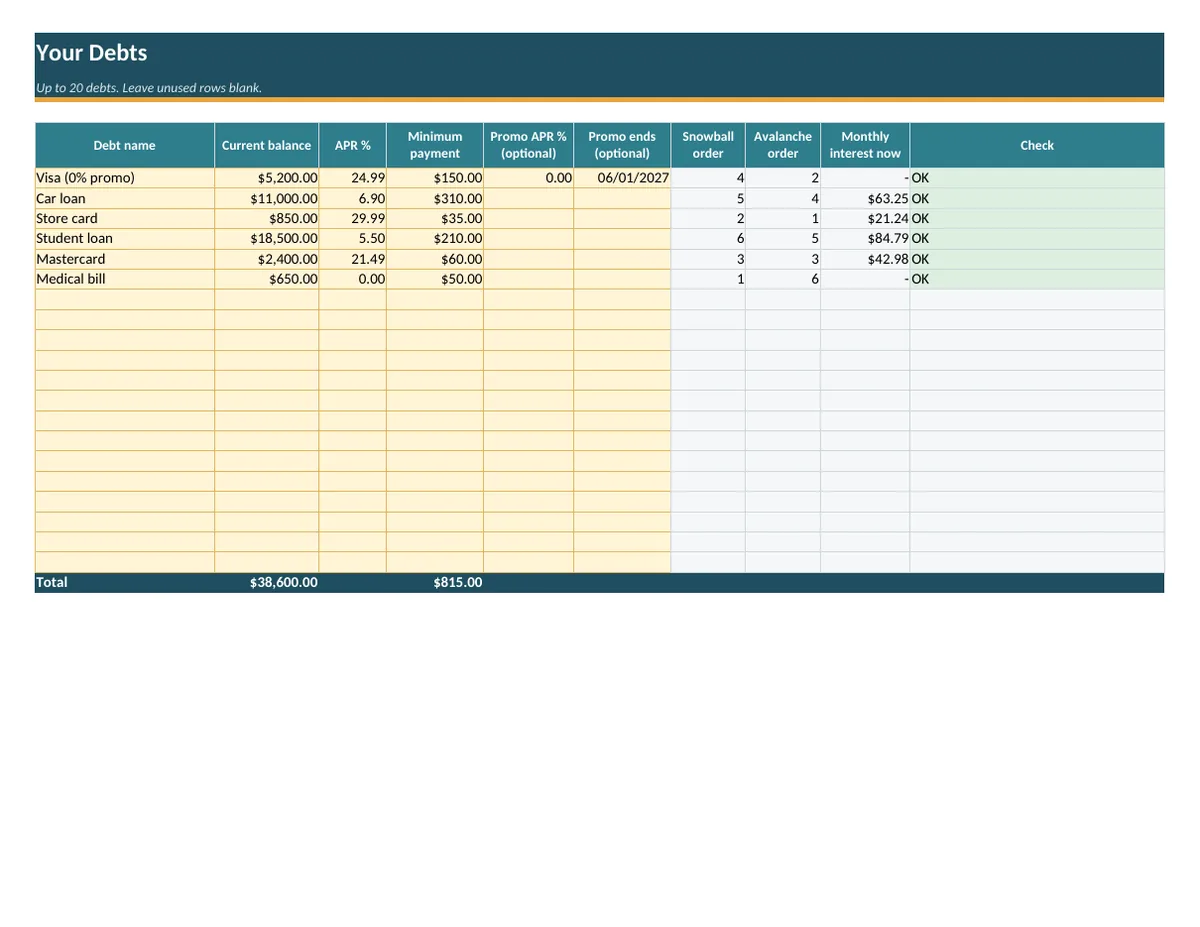Click the 'Store card' debt name cell

click(125, 218)
